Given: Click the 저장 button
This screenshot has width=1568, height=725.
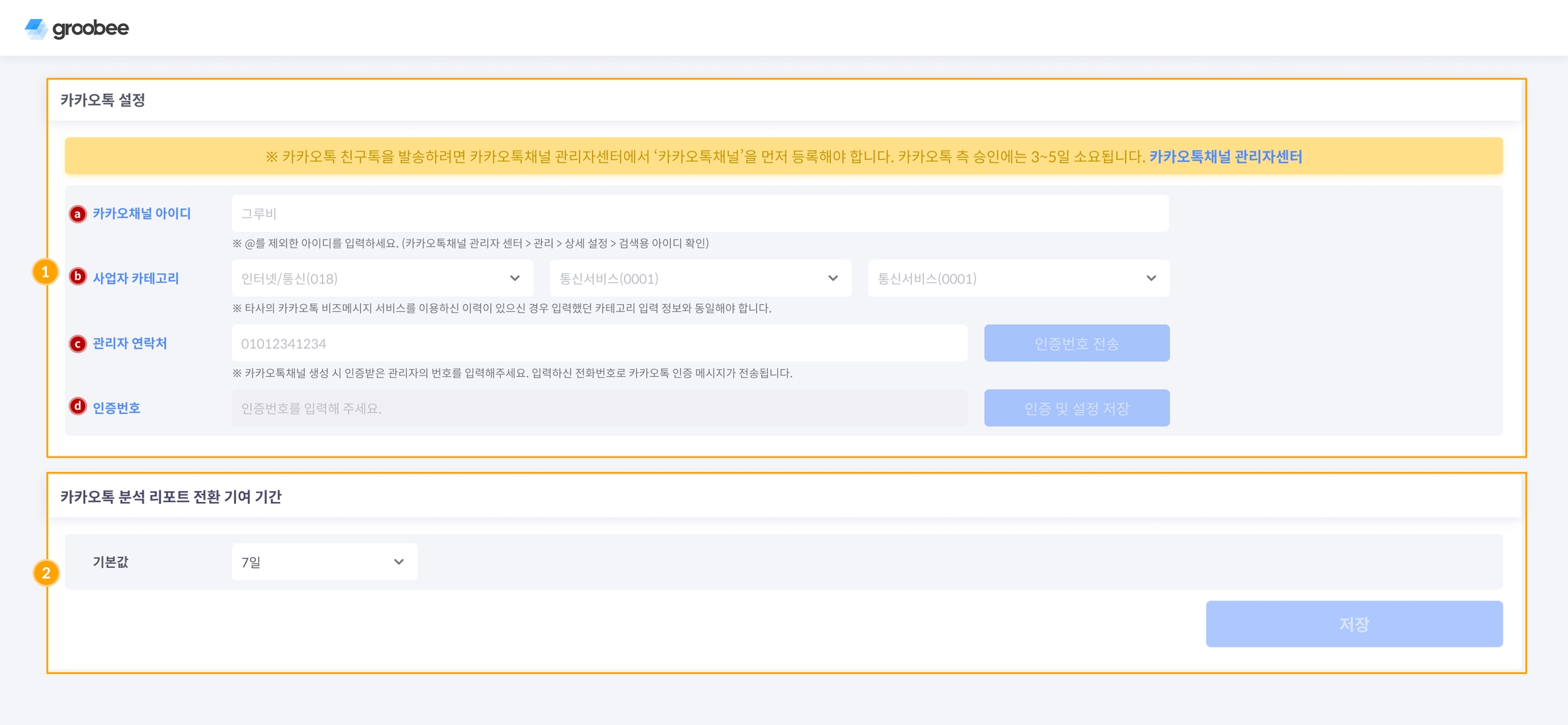Looking at the screenshot, I should click(1354, 624).
